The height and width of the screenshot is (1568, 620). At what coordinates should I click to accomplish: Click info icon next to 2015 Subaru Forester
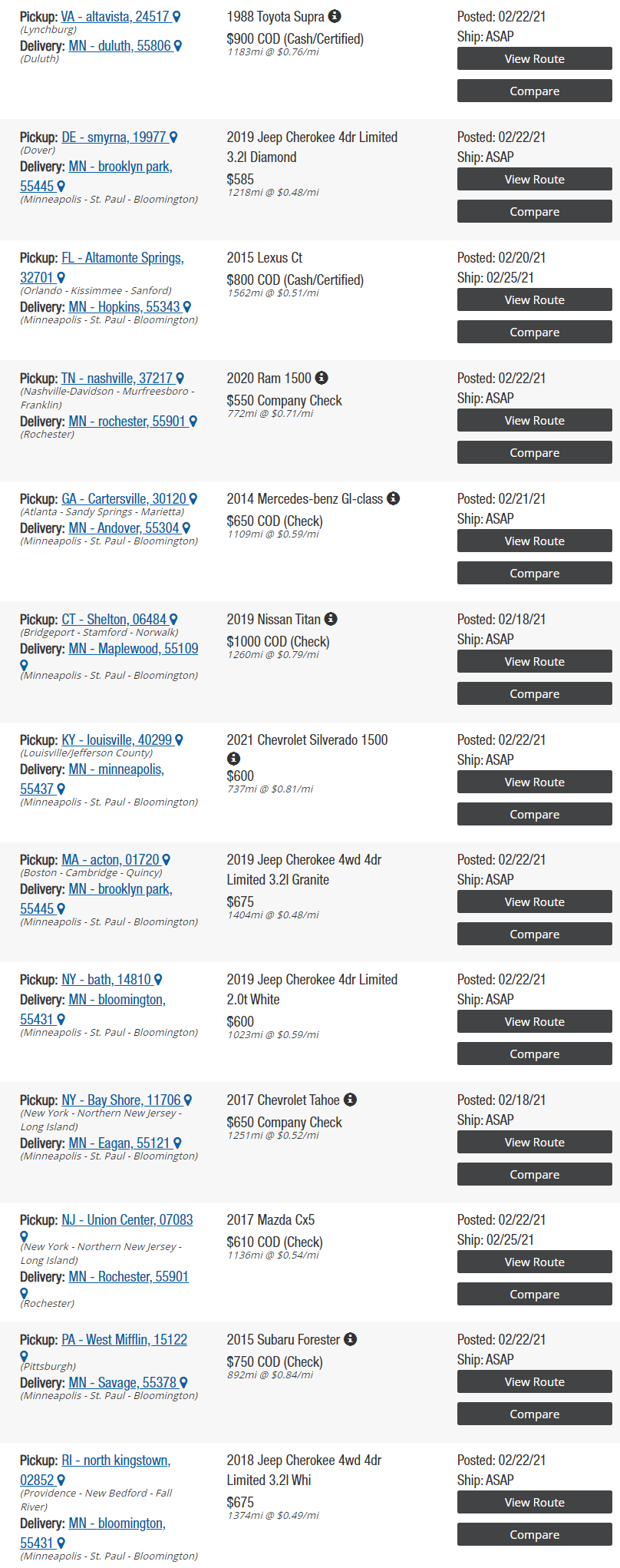(x=350, y=1338)
